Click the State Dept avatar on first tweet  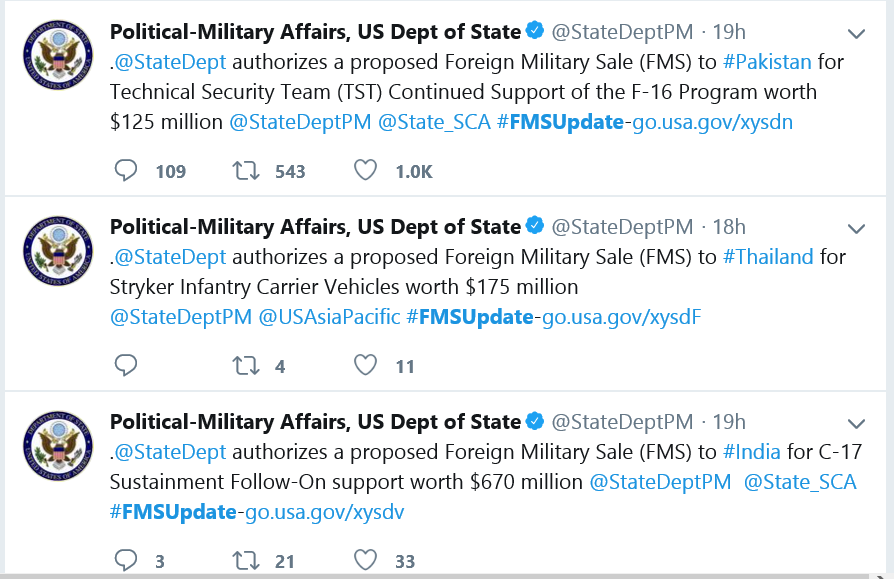[x=58, y=56]
